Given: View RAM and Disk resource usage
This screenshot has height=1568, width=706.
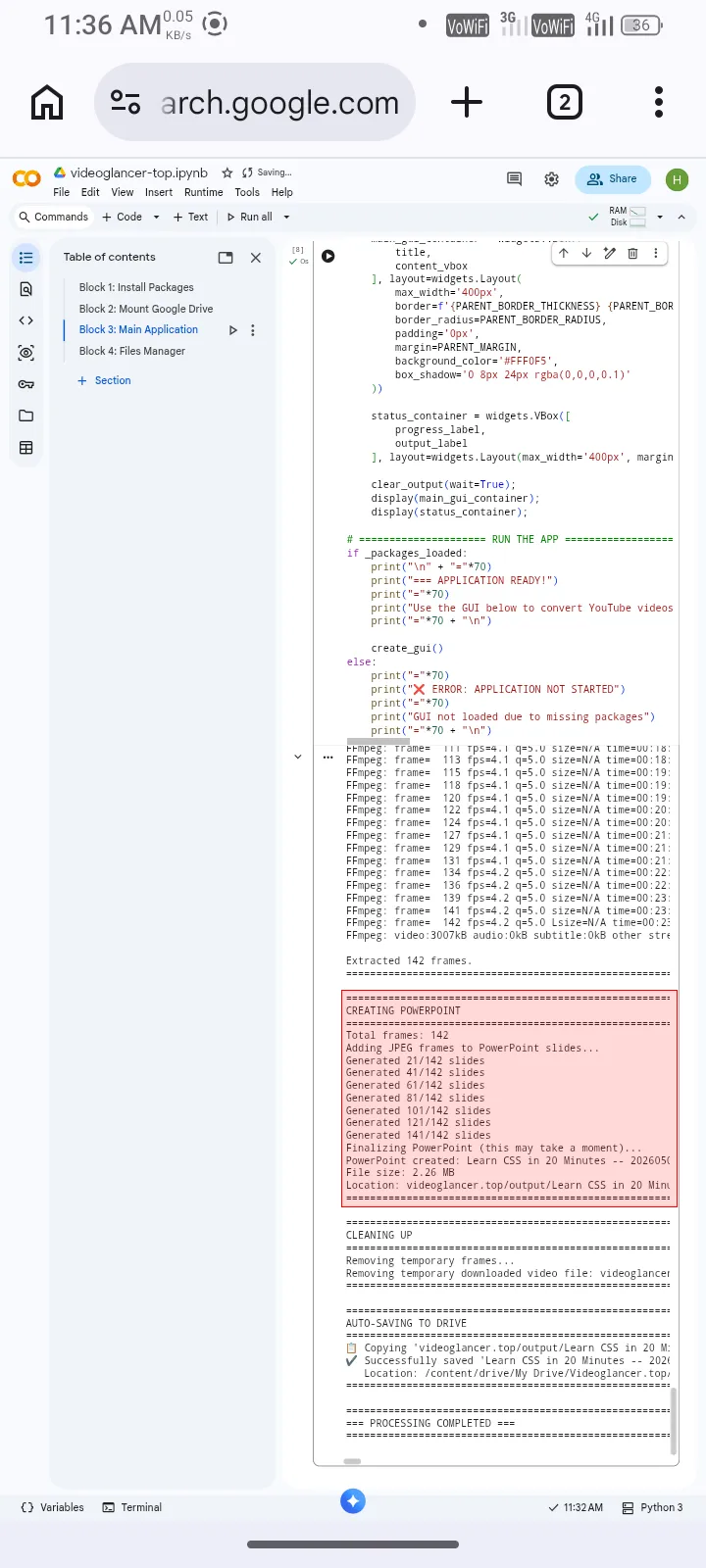Looking at the screenshot, I should click(x=628, y=217).
